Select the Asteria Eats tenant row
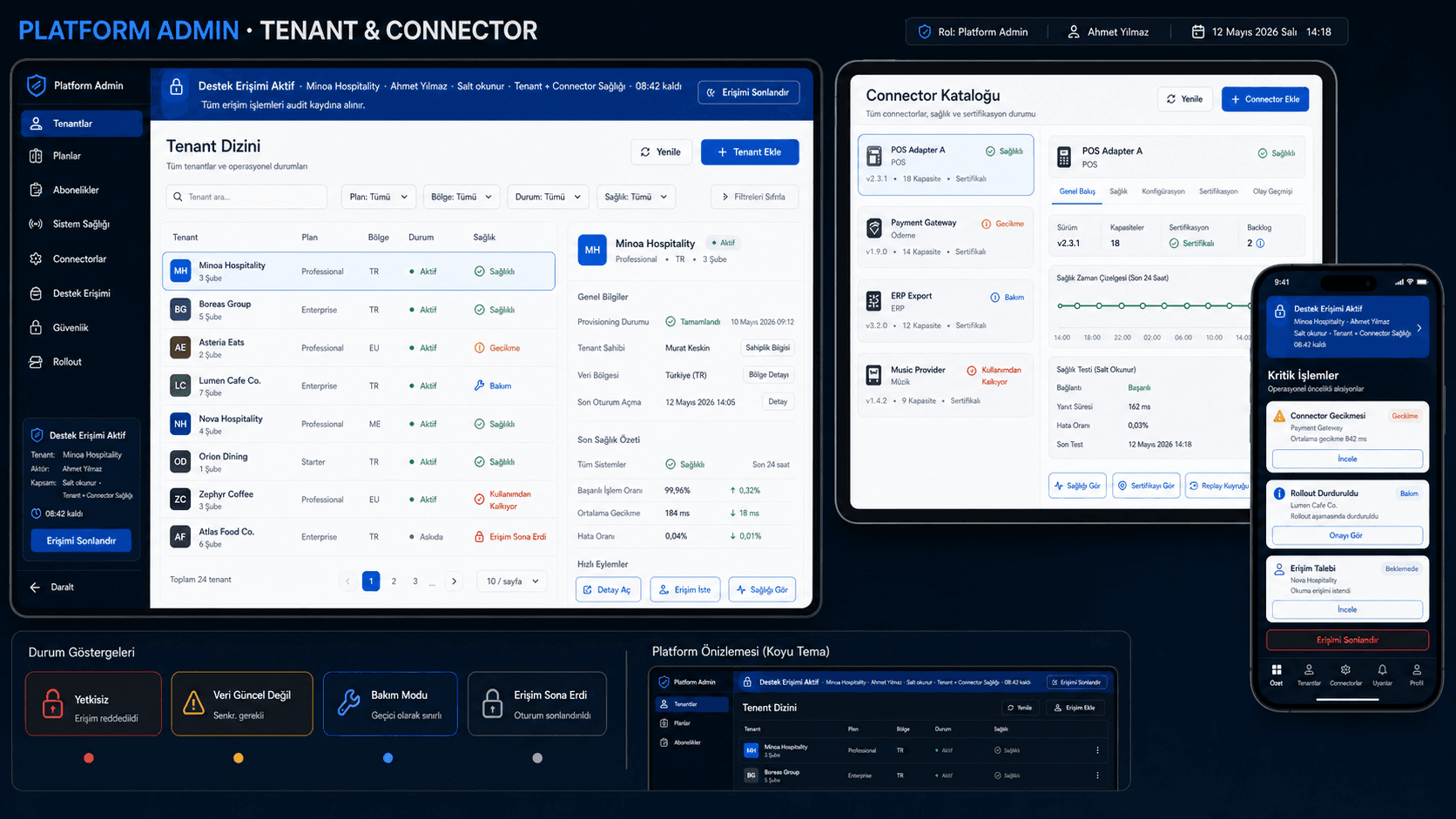This screenshot has height=819, width=1456. 359,348
